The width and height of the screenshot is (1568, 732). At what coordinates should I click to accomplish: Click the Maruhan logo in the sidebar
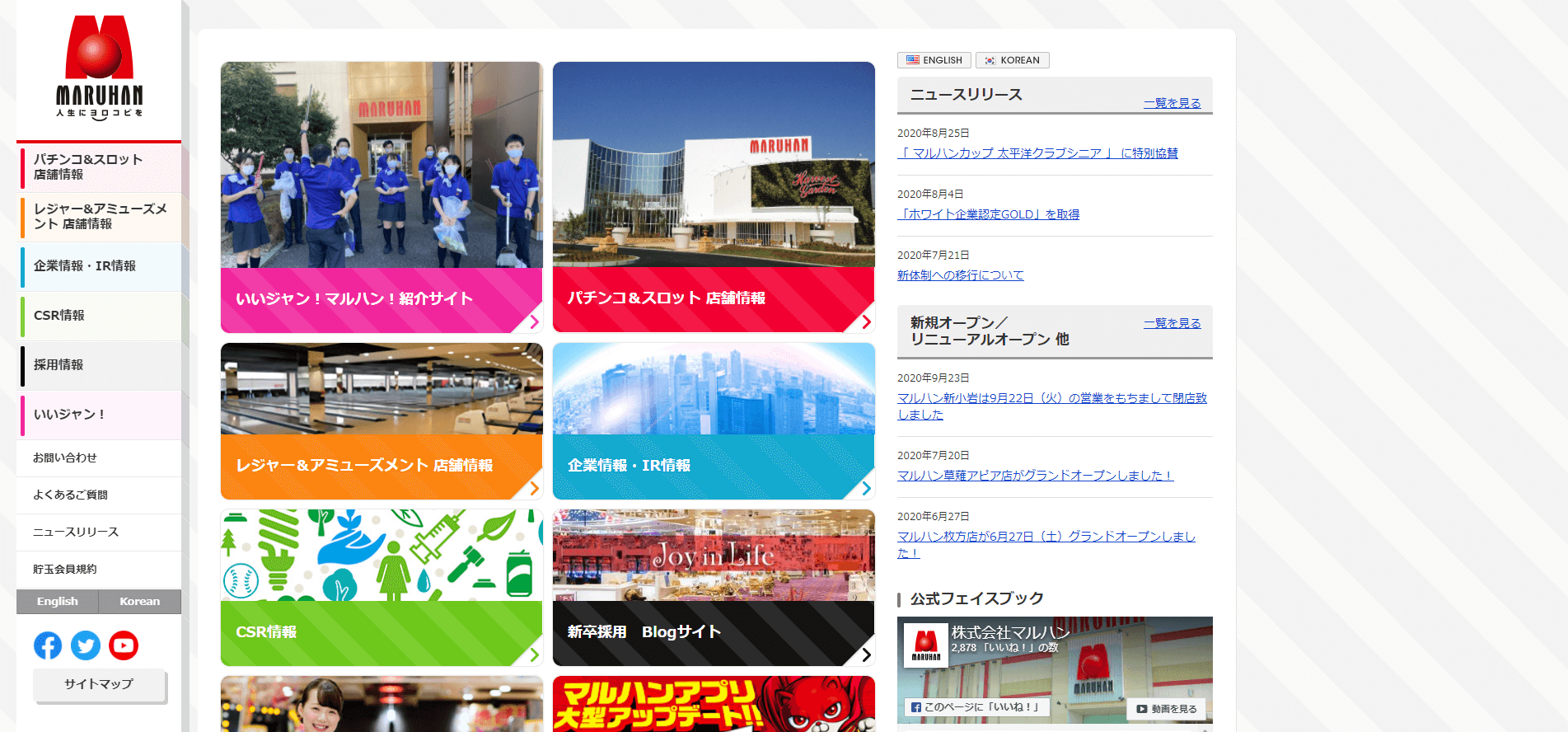(x=99, y=68)
